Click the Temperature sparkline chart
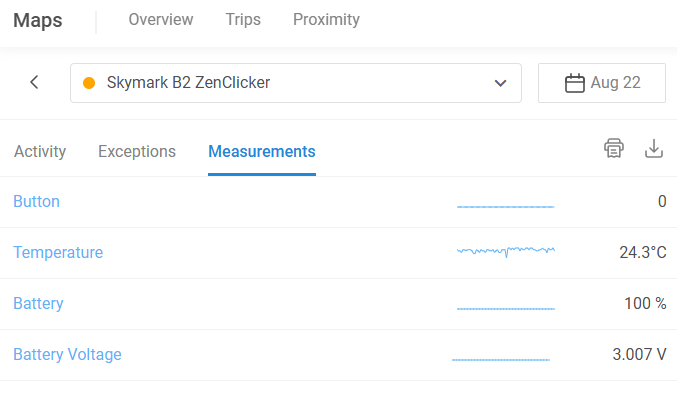Viewport: 677px width, 403px height. (x=506, y=251)
